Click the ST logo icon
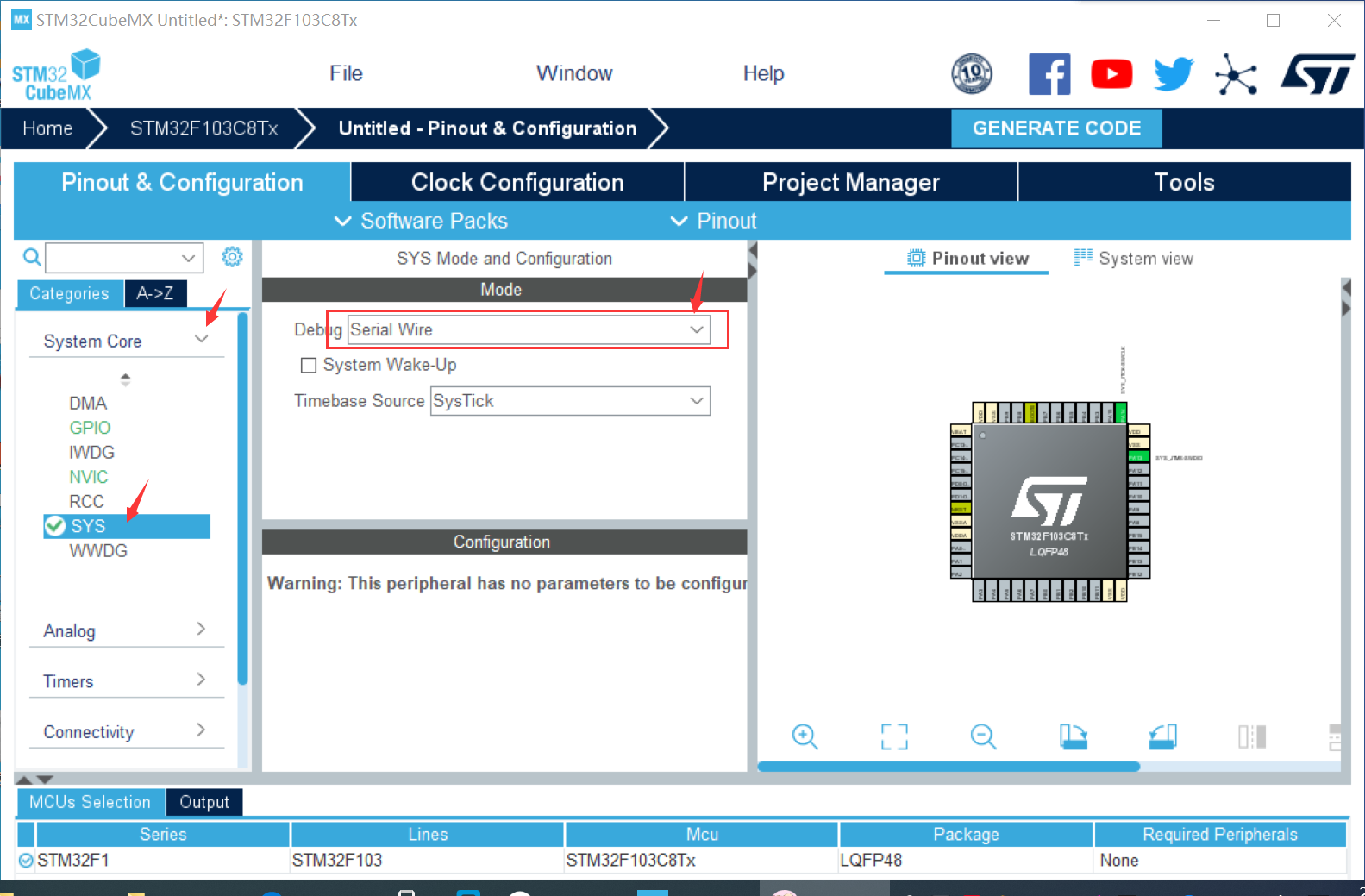 coord(1318,74)
